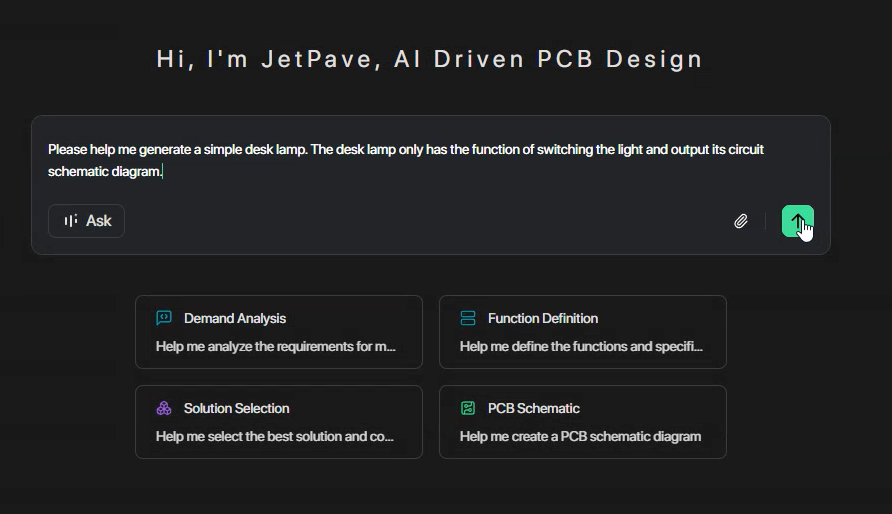Open the Solution Selection suggestion card
The image size is (892, 514).
[278, 422]
